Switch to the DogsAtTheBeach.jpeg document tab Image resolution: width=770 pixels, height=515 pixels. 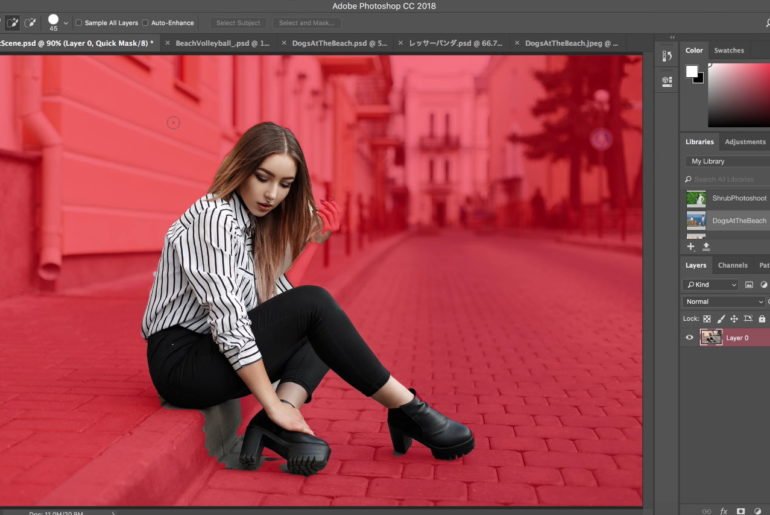click(571, 43)
